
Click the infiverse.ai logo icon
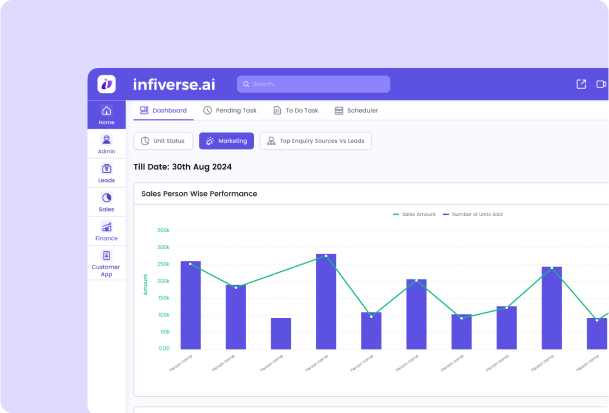point(107,84)
